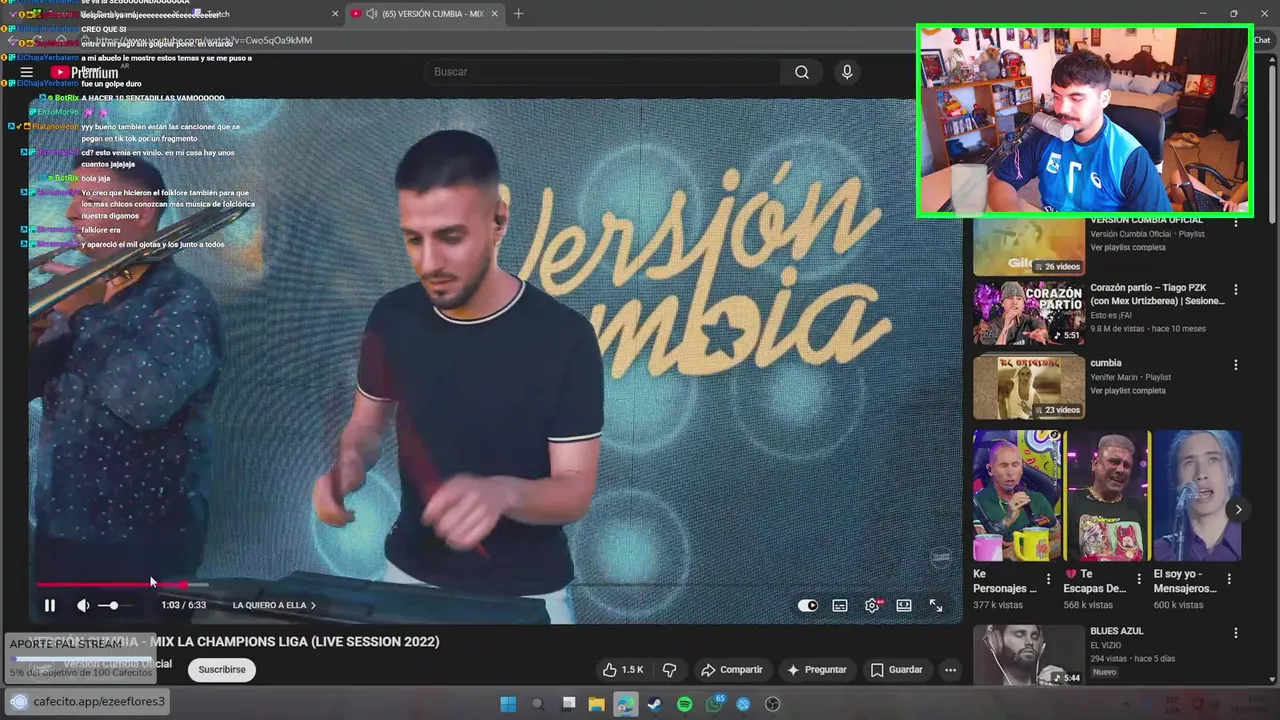
Task: Go to YouTube Premium home logo
Action: coord(86,72)
